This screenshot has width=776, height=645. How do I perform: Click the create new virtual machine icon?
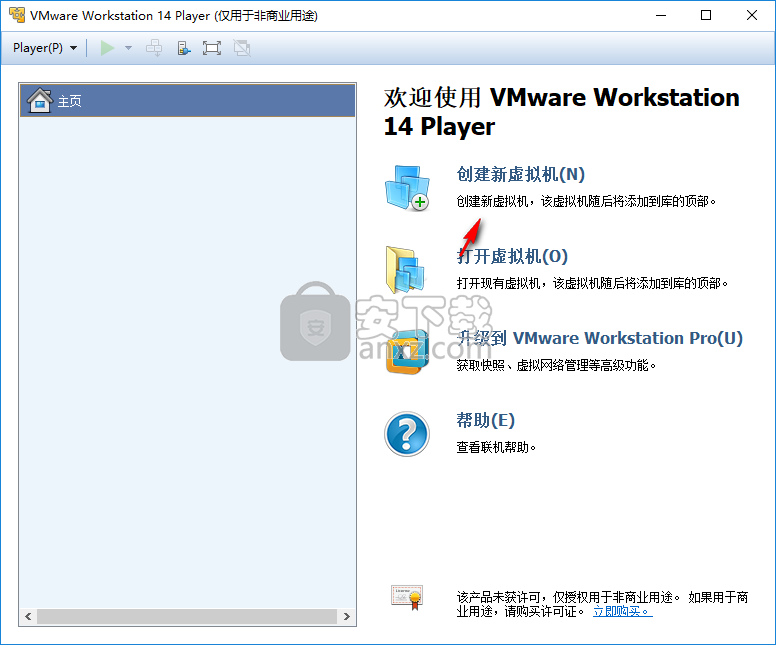coord(407,188)
